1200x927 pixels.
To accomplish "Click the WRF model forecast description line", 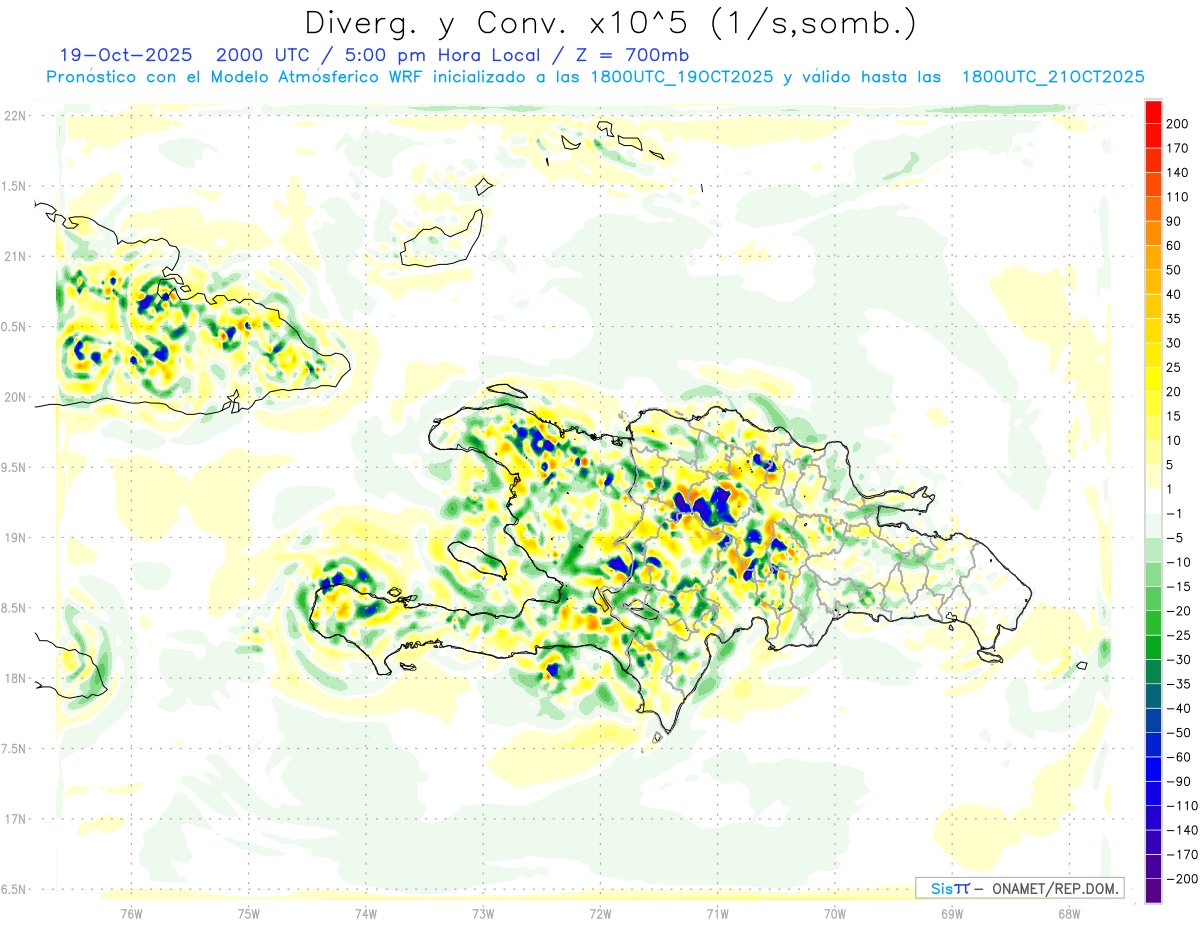I will (x=595, y=77).
